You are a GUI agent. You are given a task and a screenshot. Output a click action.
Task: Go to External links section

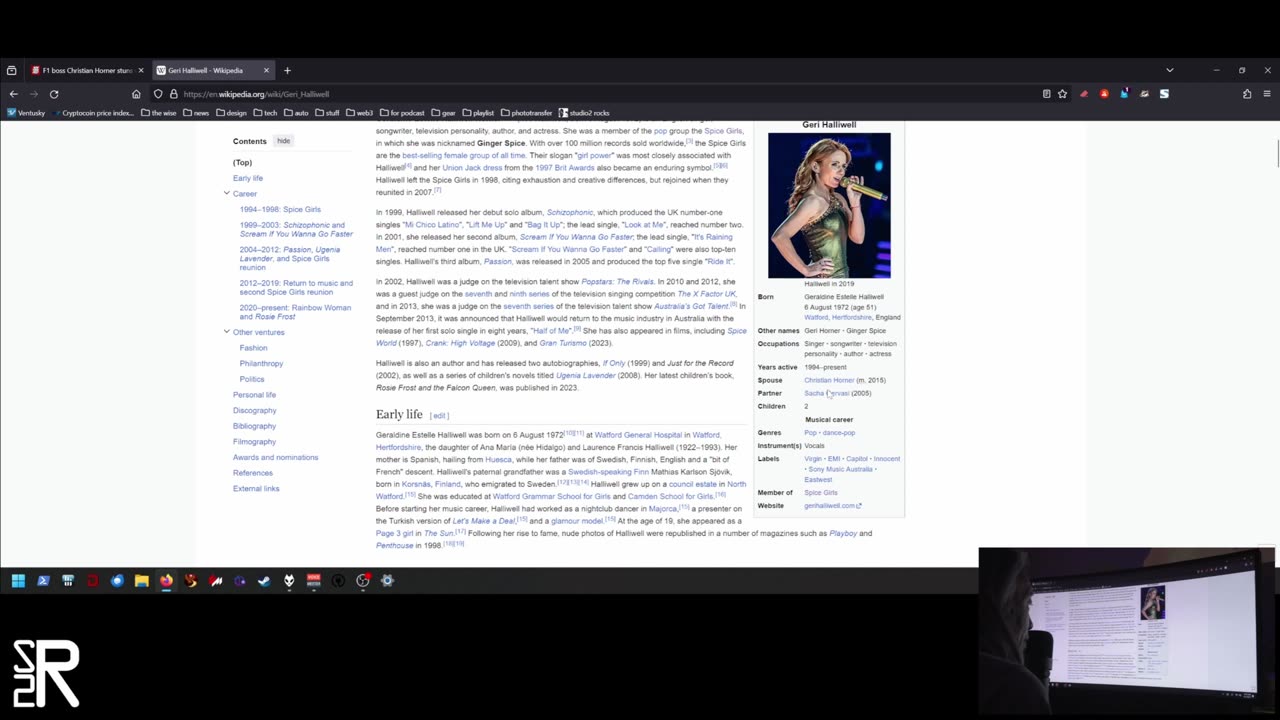click(256, 489)
